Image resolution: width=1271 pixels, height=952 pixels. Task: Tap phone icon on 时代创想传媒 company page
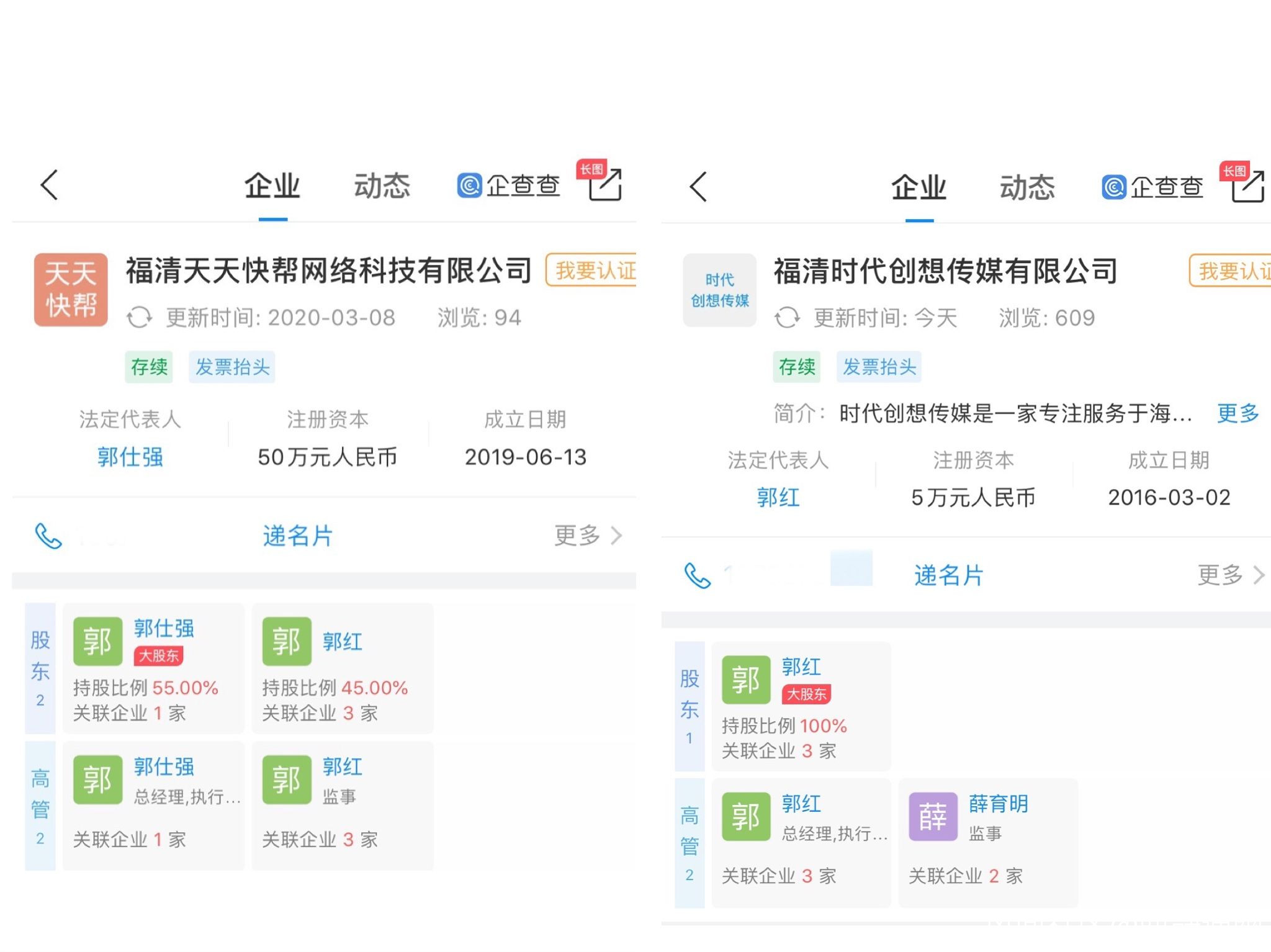point(697,576)
